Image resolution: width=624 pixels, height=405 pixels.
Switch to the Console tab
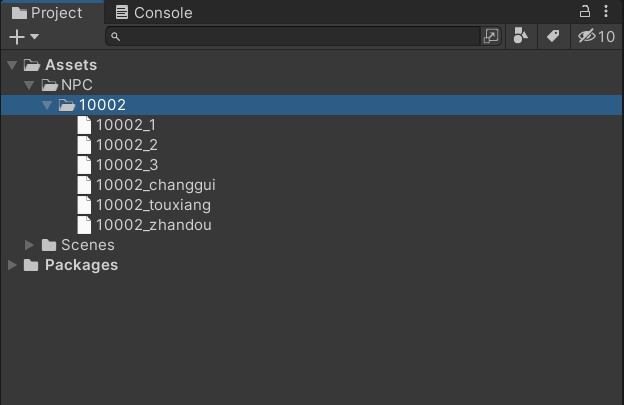coord(154,13)
